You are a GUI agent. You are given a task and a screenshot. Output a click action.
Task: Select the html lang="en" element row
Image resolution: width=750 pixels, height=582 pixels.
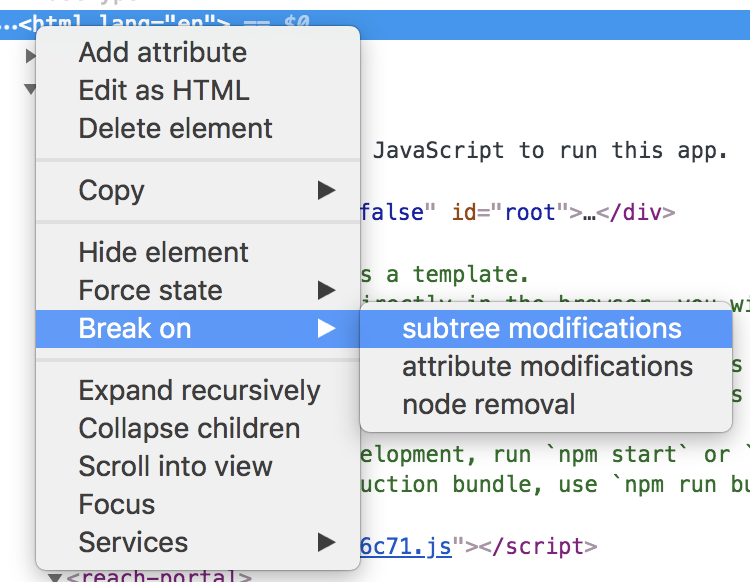tap(375, 24)
